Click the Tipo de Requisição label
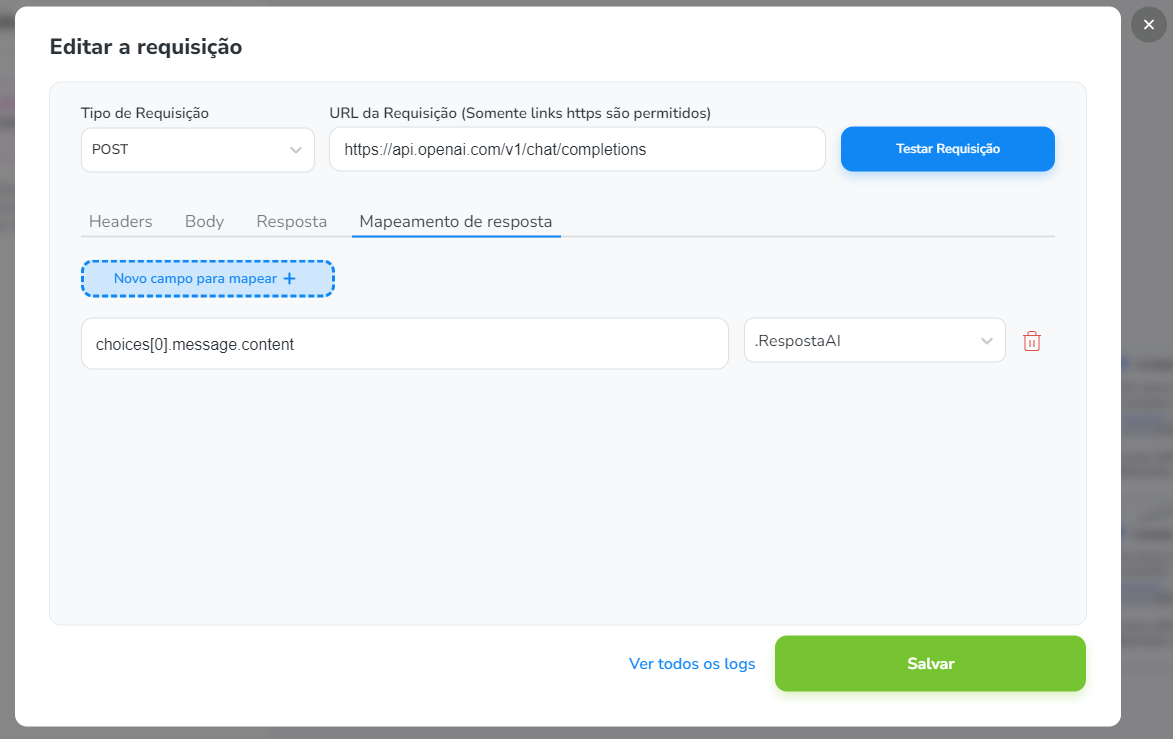 [x=145, y=113]
